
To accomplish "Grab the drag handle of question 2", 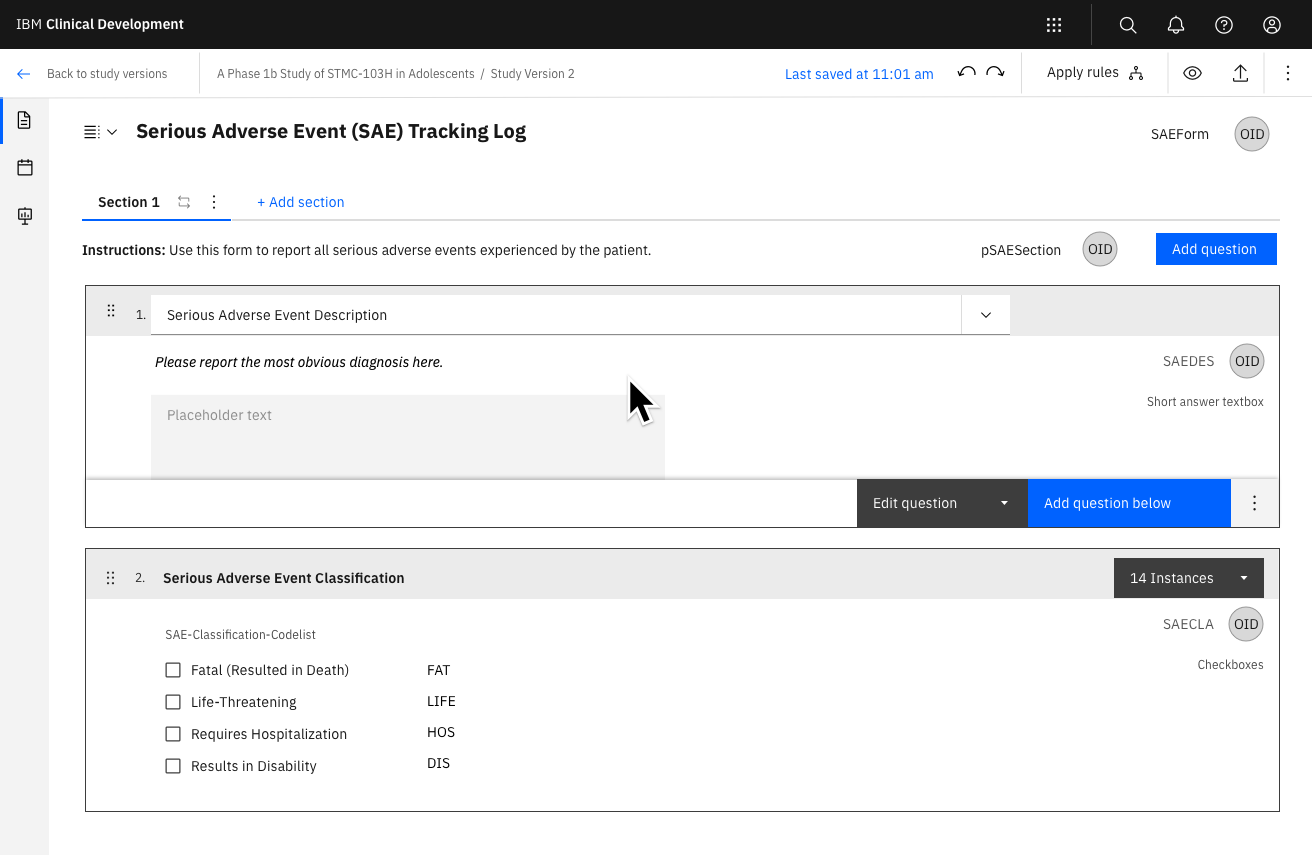I will pos(111,578).
